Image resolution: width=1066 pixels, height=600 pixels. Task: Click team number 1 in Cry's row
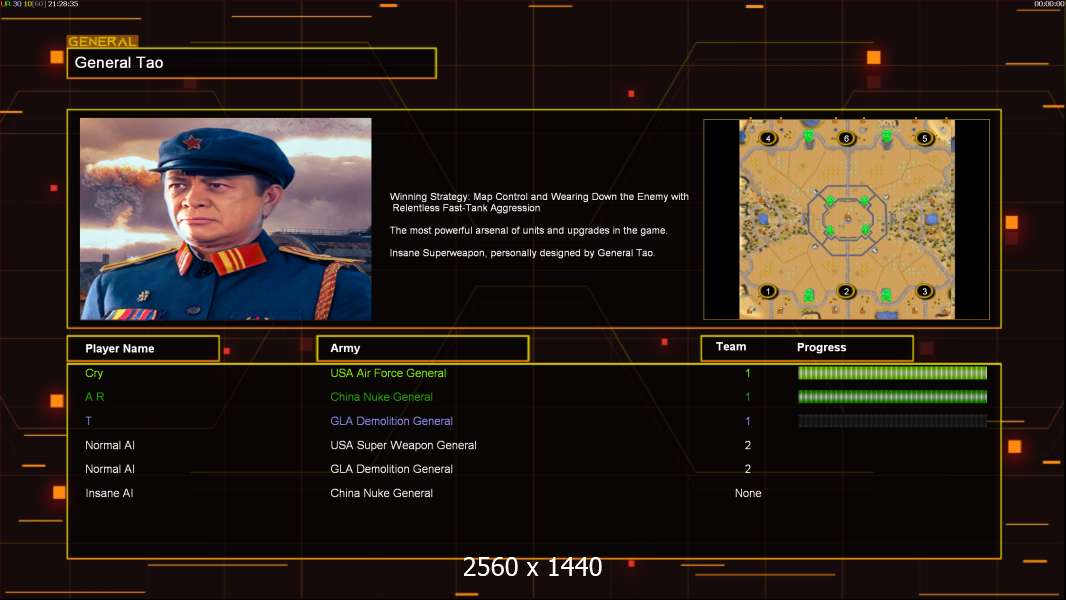pos(748,373)
